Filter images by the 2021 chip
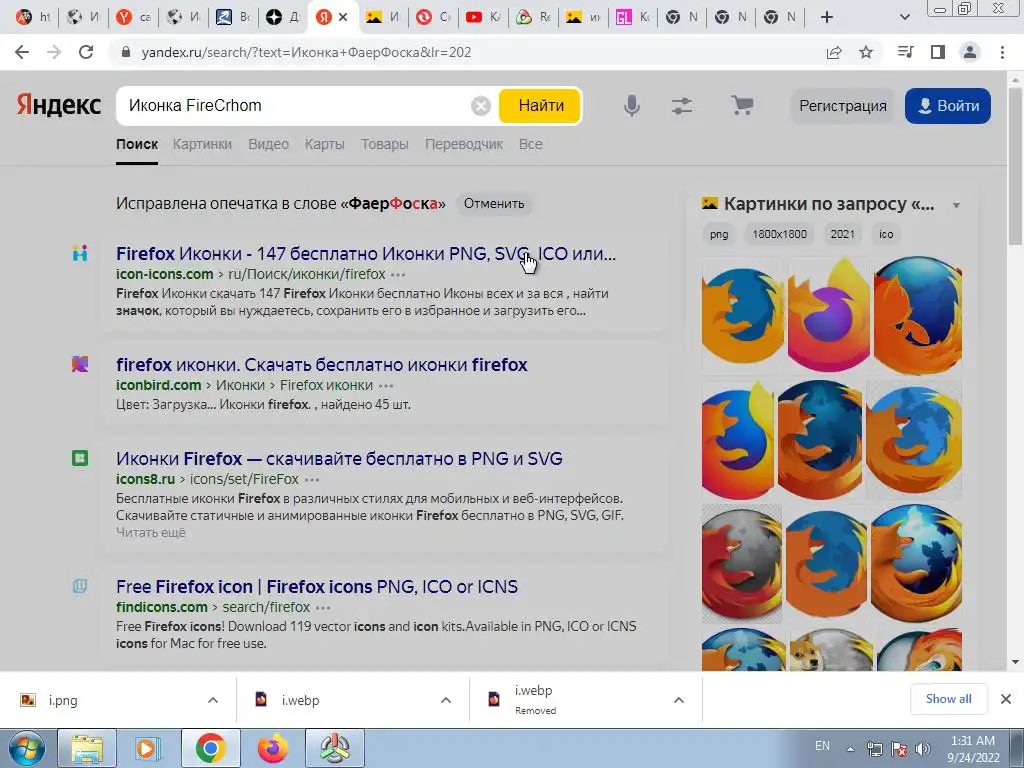The image size is (1024, 768). pyautogui.click(x=842, y=234)
